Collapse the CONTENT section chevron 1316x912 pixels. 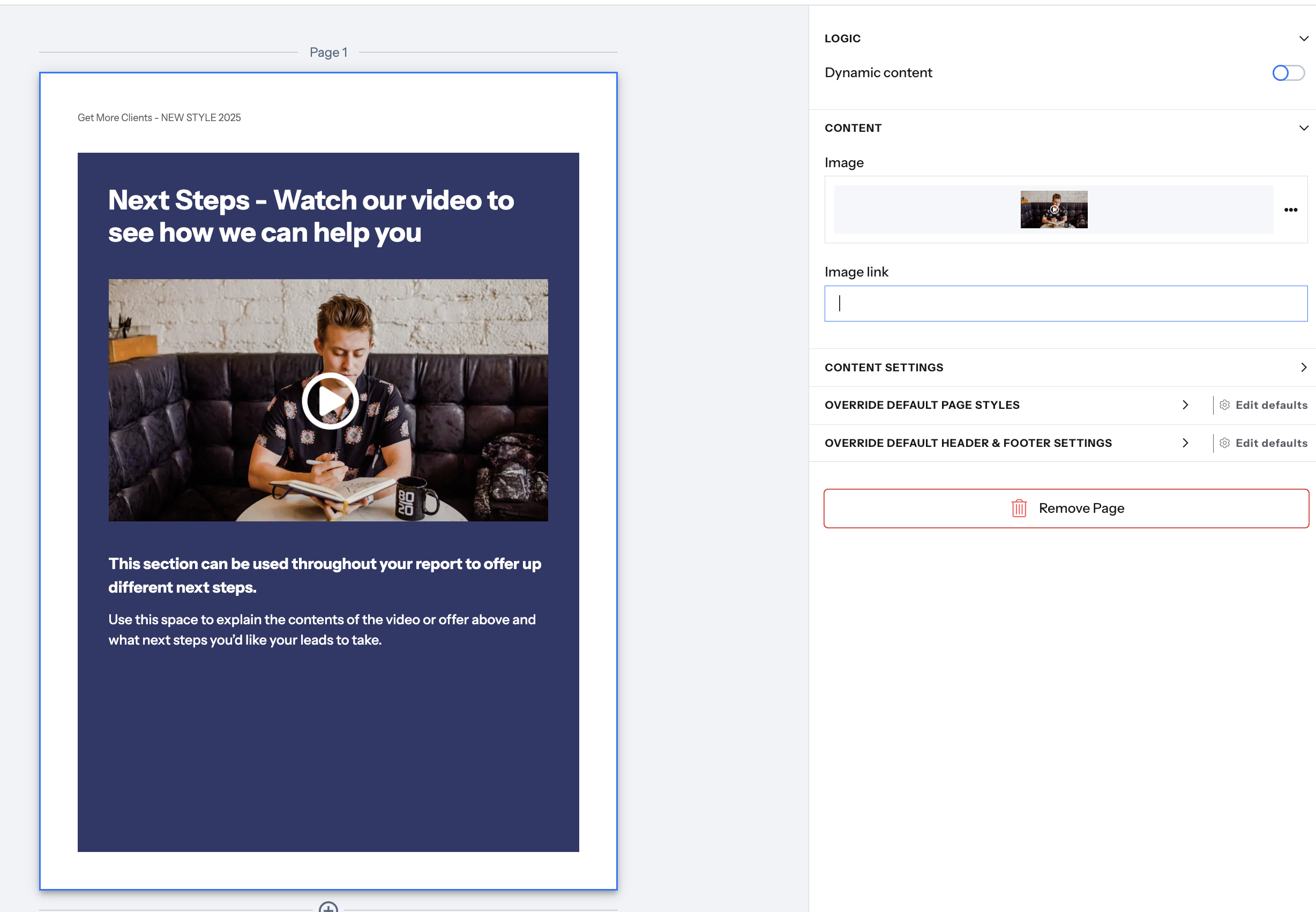tap(1304, 128)
